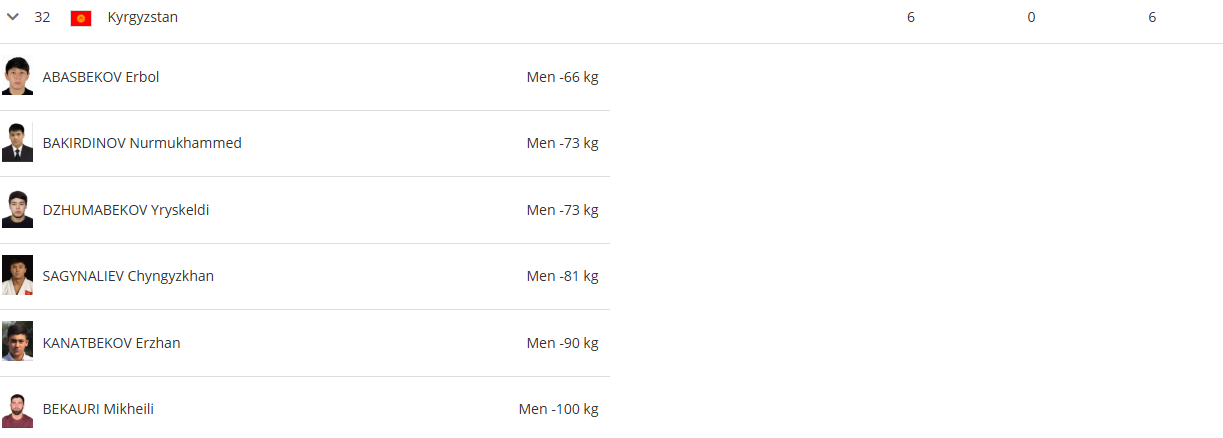
Task: Click DZHUMABEKOV Yryskeldi's profile photo
Action: [17, 210]
